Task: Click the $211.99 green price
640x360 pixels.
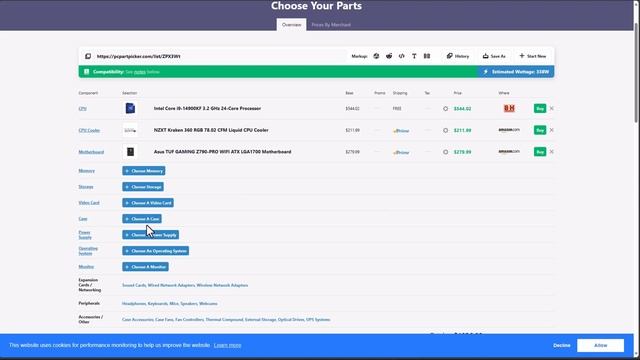Action: (462, 130)
